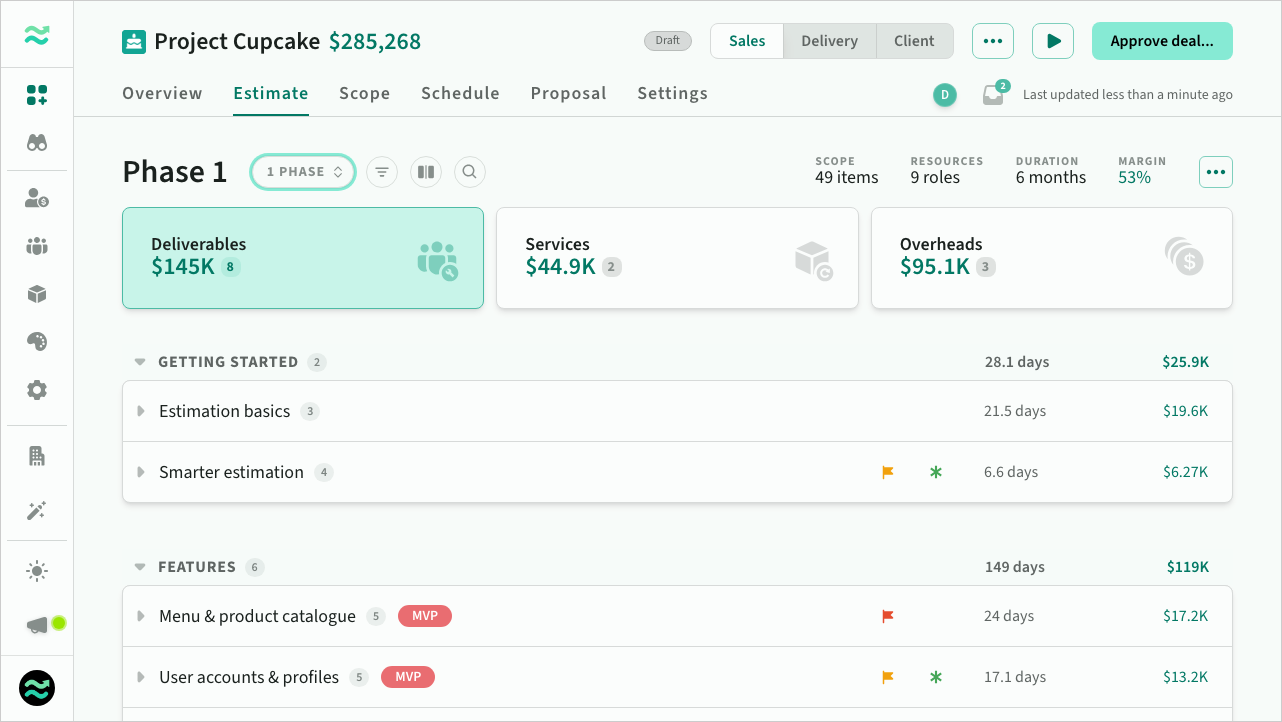Click green asterisk on User accounts & profiles
Viewport: 1282px width, 722px height.
pos(936,677)
